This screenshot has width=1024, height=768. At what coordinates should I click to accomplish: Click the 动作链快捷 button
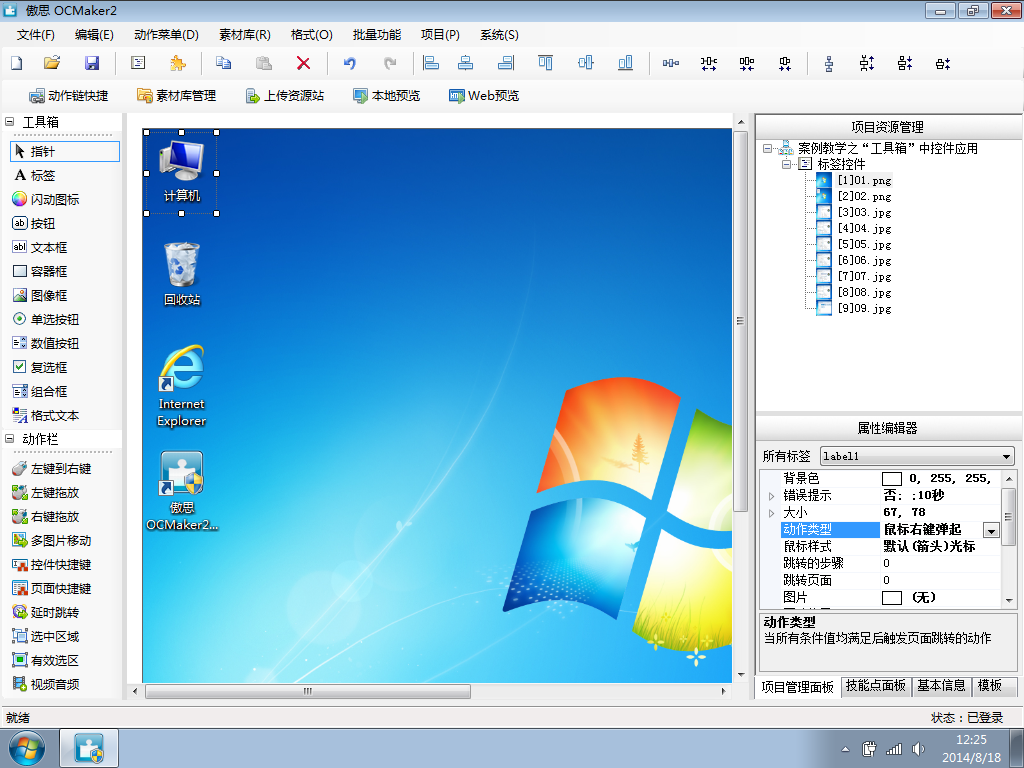(x=69, y=96)
